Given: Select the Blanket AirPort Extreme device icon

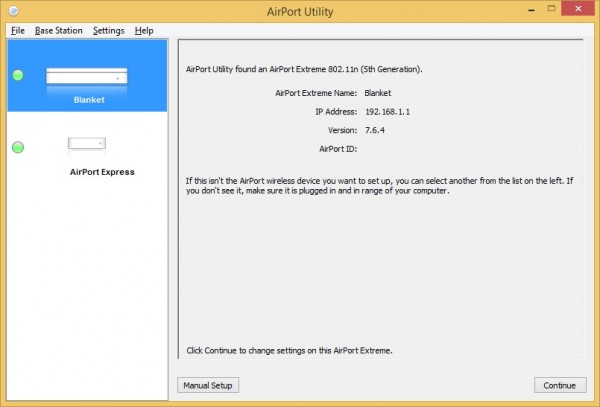Looking at the screenshot, I should pos(87,76).
